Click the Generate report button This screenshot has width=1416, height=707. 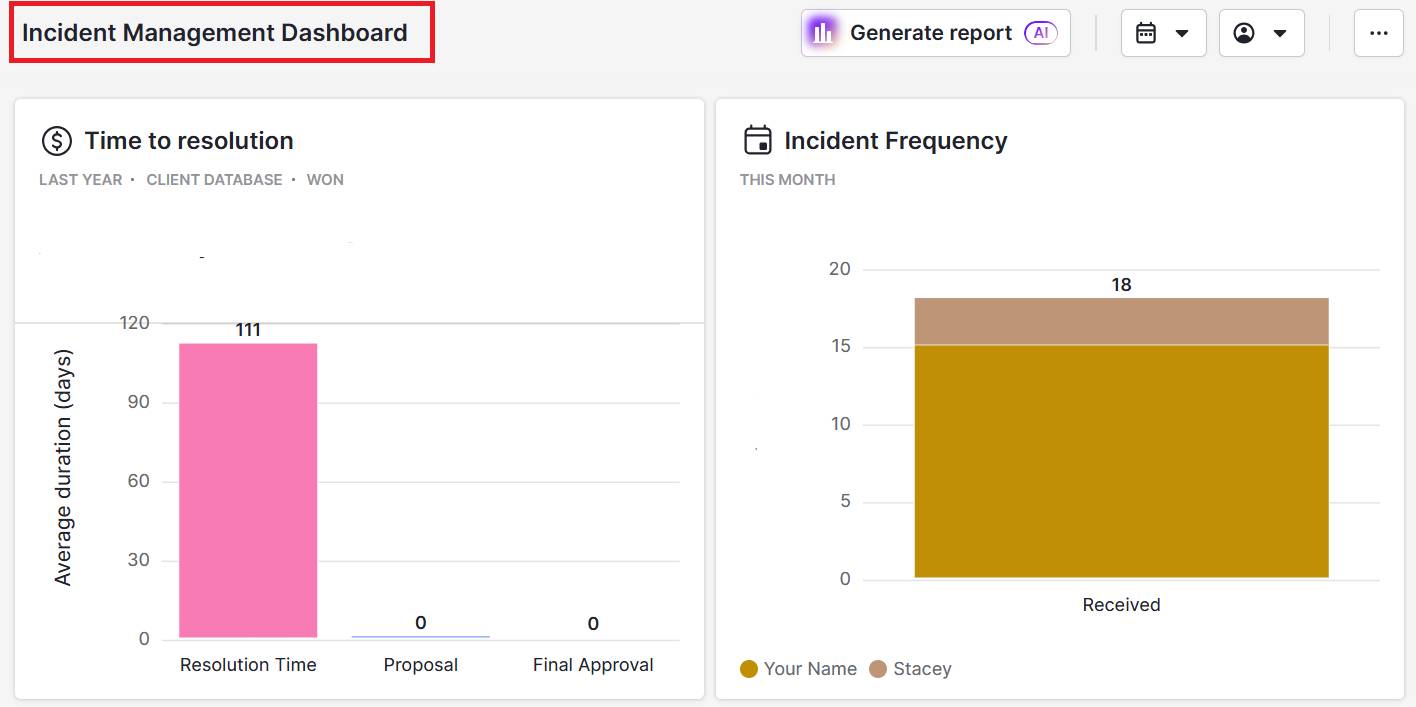930,32
